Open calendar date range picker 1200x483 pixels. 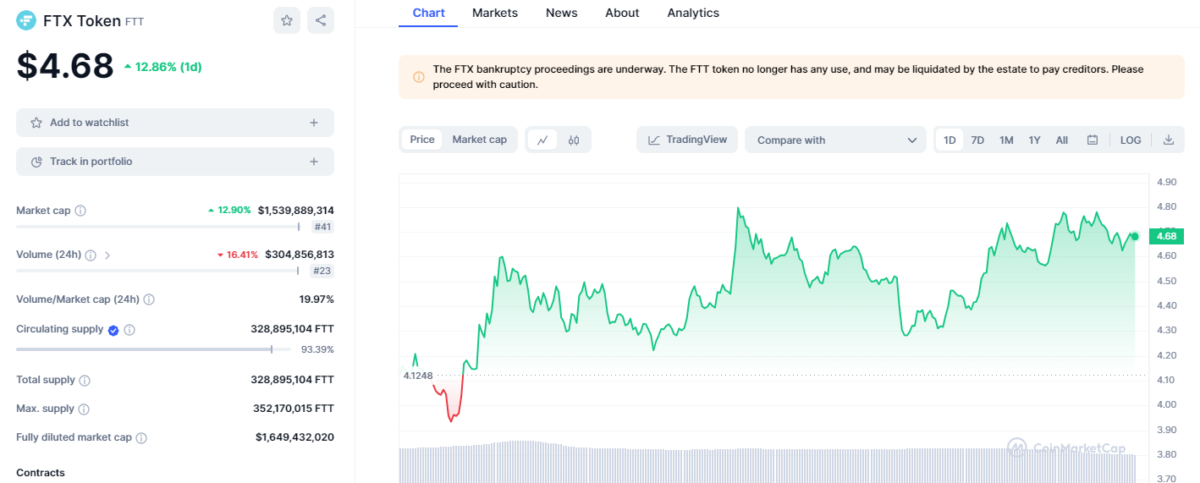(x=1092, y=140)
